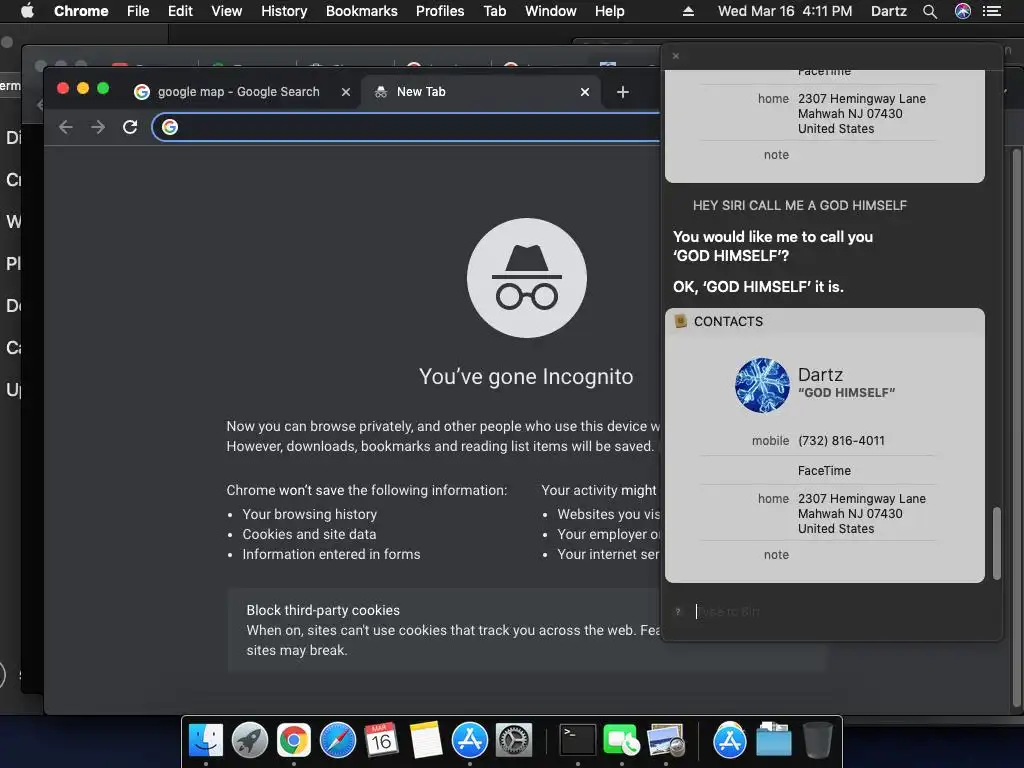
Task: Click the HEY SIRI CALL ME A GOD HIMSELF request
Action: (799, 206)
